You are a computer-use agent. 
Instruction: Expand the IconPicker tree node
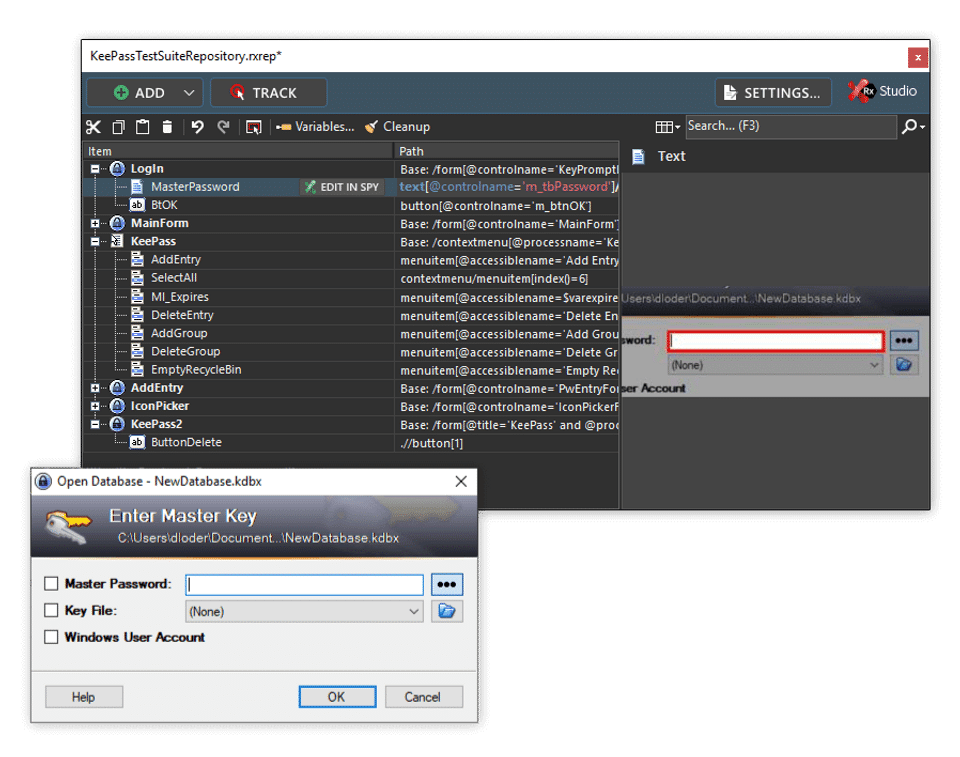[x=95, y=406]
